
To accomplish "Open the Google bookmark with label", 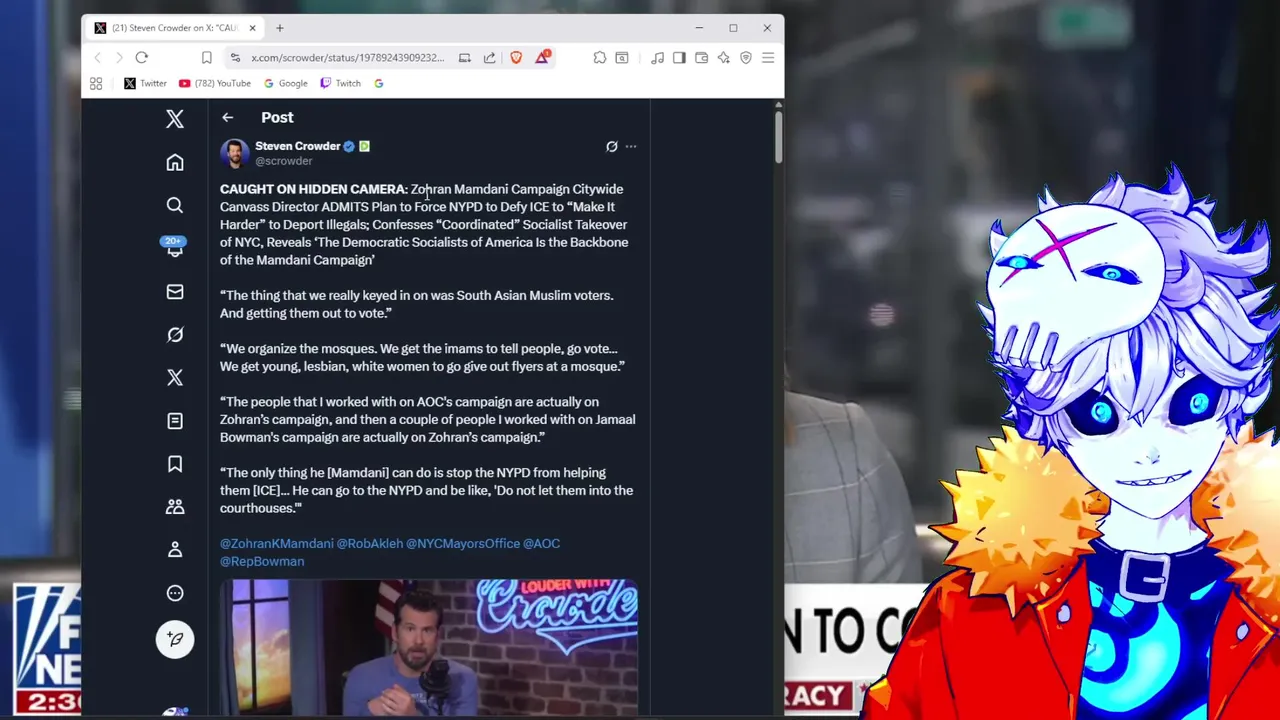I will (x=285, y=83).
